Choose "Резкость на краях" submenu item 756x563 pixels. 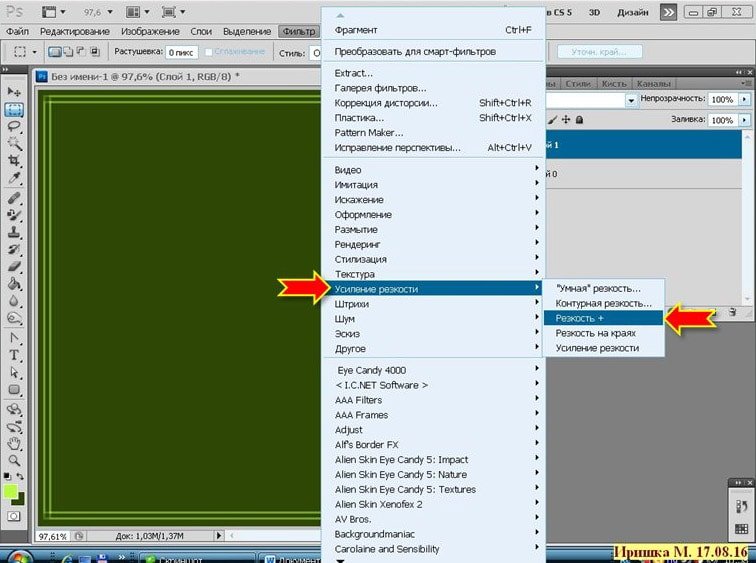(x=596, y=332)
